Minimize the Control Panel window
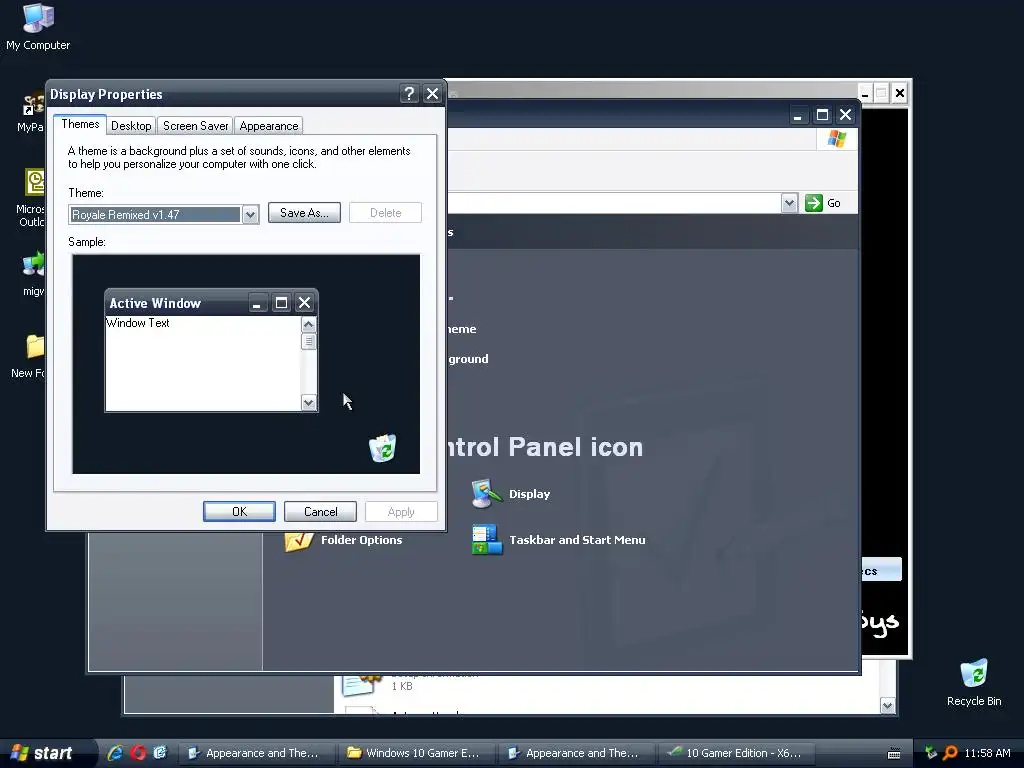1024x768 pixels. pos(797,115)
